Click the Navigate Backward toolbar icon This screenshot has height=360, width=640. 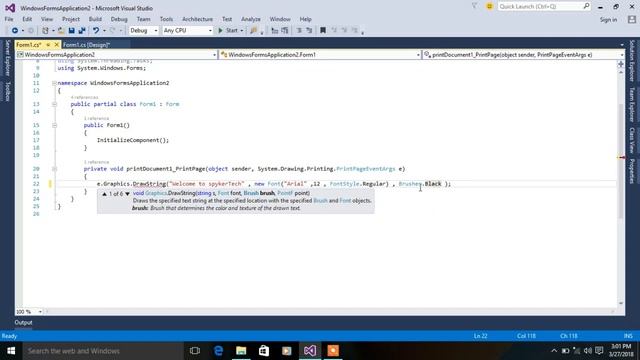[x=15, y=31]
